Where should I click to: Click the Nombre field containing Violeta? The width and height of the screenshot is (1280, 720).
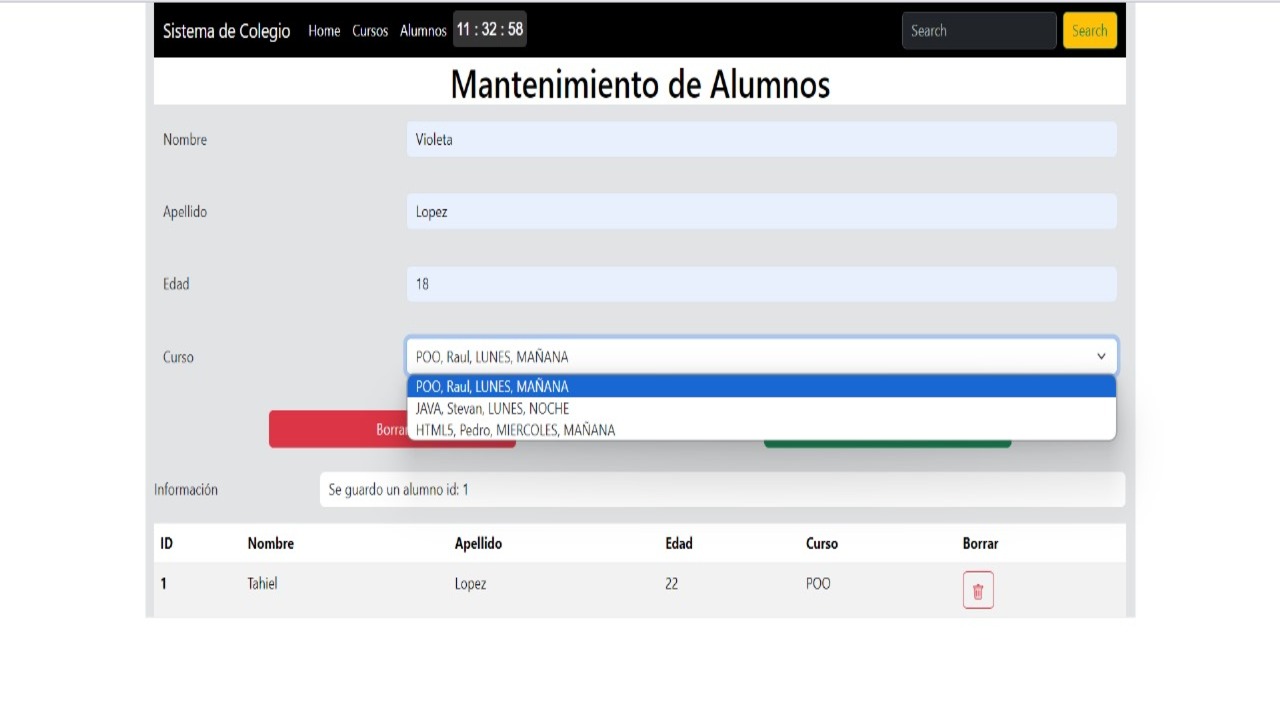point(761,139)
